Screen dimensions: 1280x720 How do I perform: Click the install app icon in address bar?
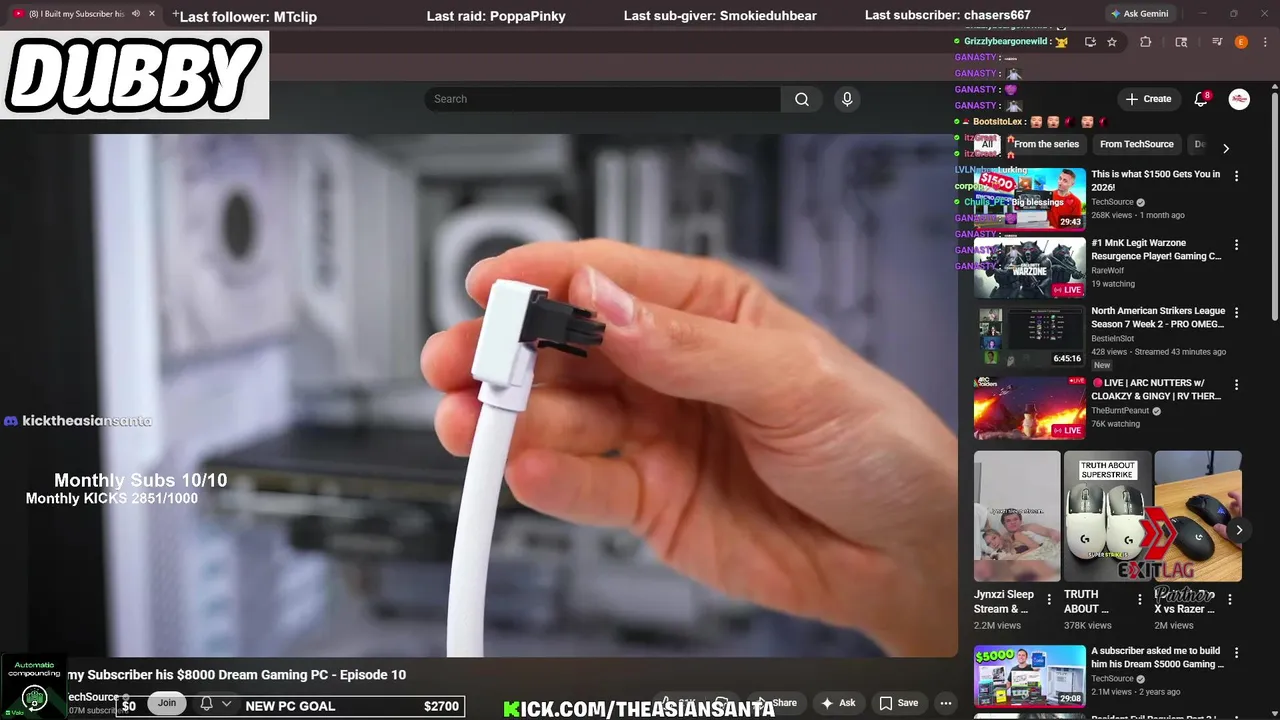coord(1090,42)
